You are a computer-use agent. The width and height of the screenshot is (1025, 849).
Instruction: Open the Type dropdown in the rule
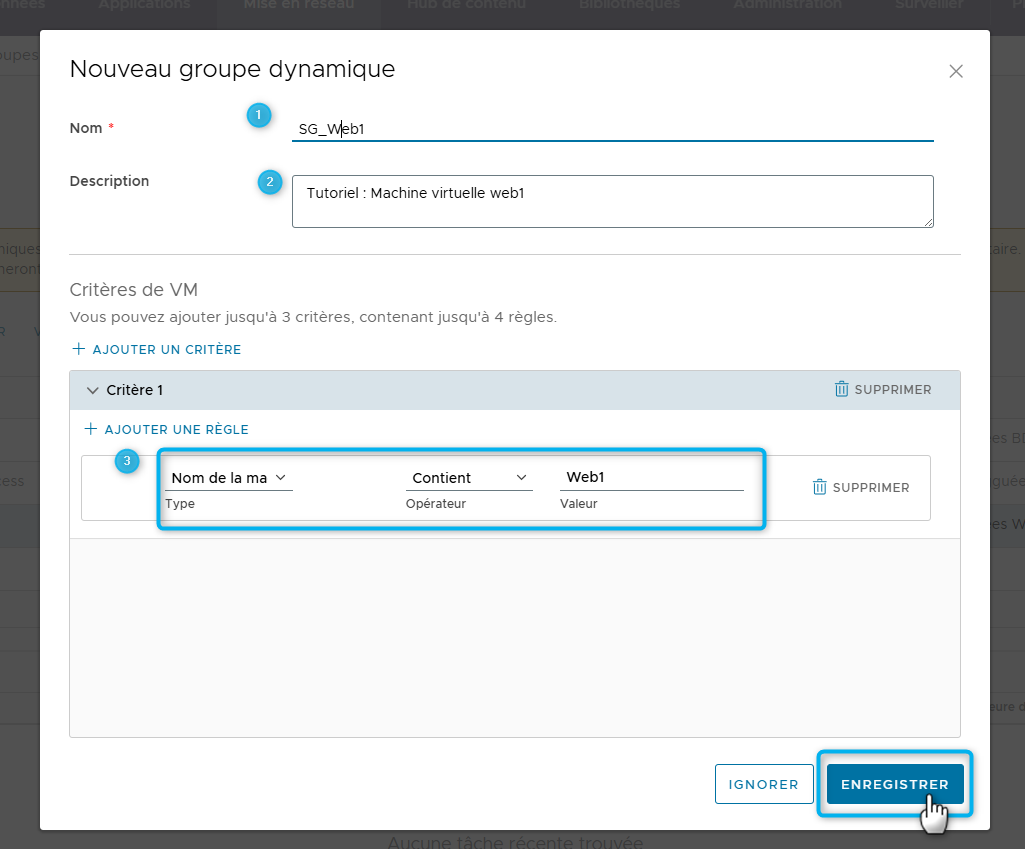[228, 478]
